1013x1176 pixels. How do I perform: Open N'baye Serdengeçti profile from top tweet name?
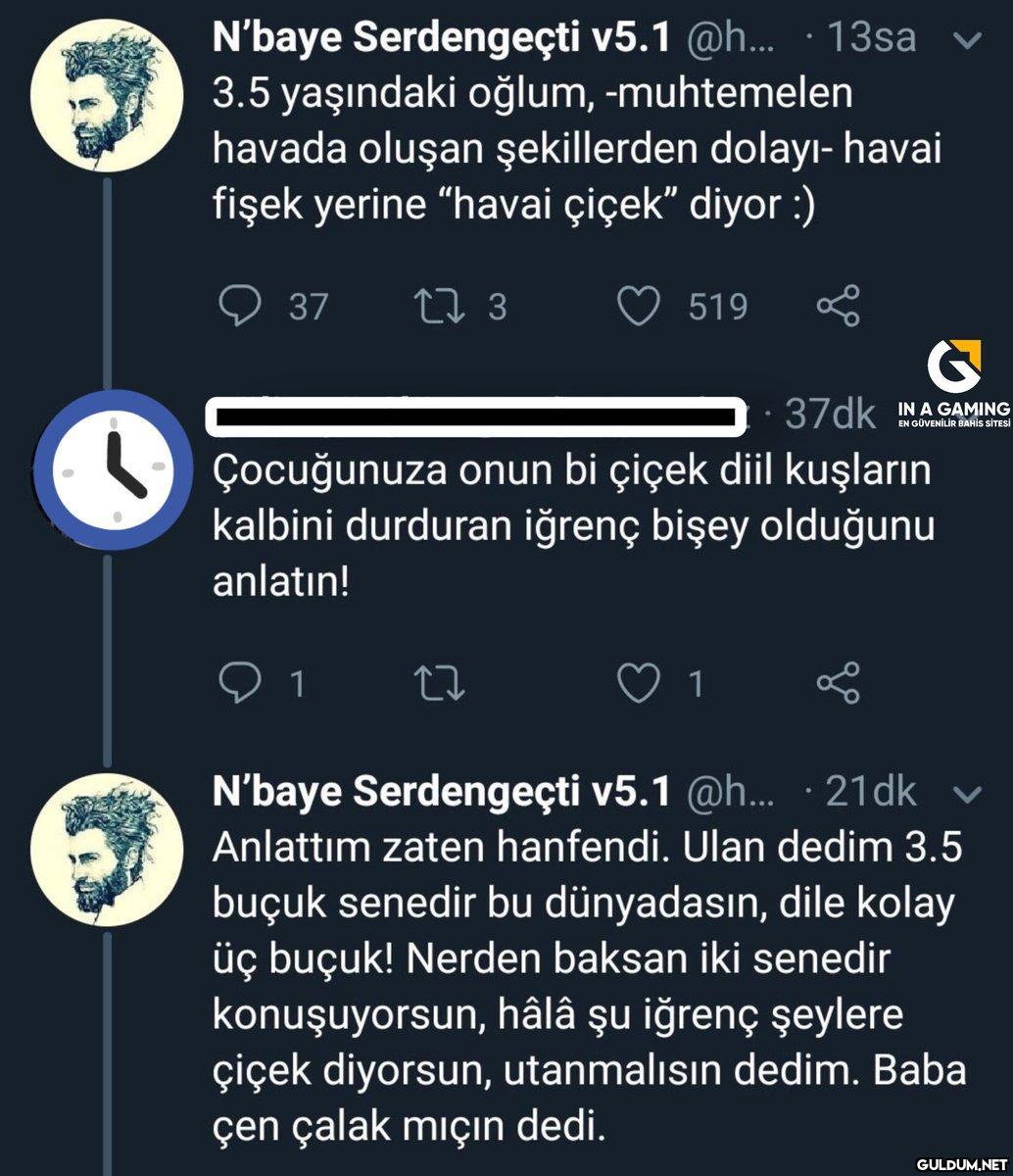(x=441, y=39)
